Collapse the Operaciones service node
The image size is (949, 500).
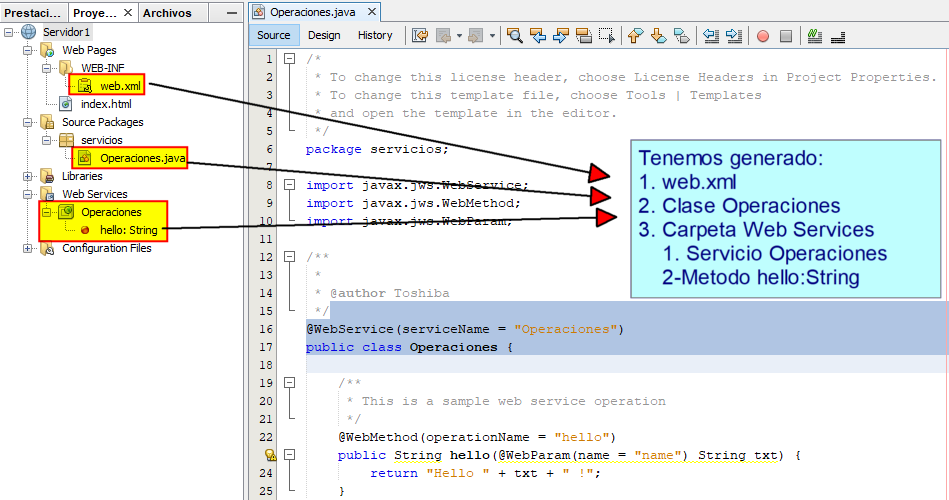click(x=46, y=212)
